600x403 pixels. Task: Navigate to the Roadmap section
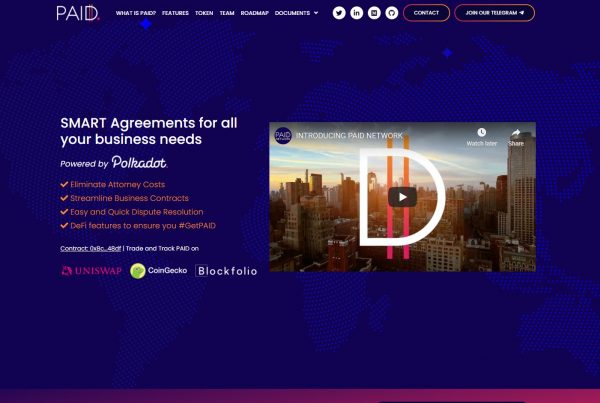point(254,13)
